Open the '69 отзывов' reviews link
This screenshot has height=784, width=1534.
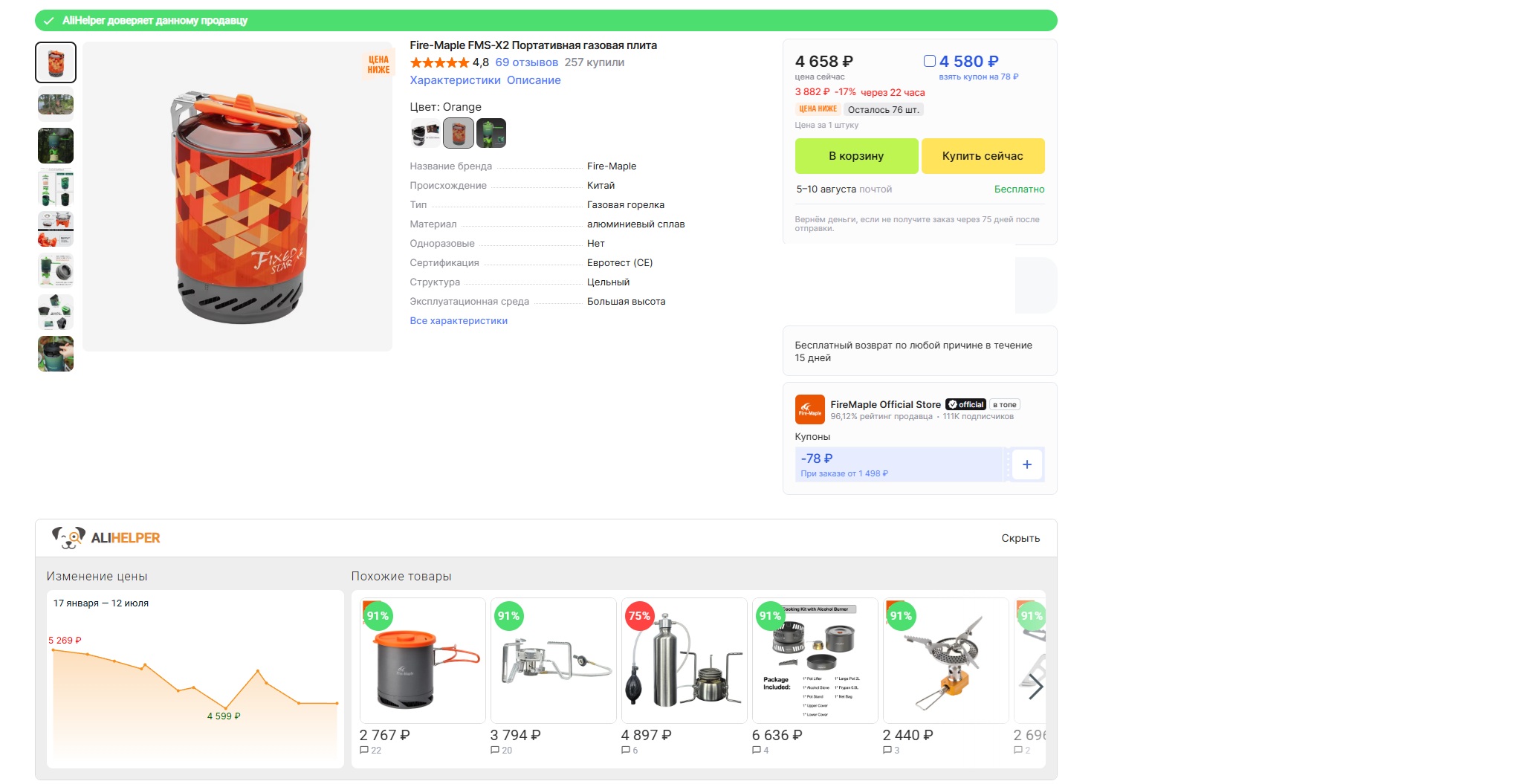tap(527, 62)
